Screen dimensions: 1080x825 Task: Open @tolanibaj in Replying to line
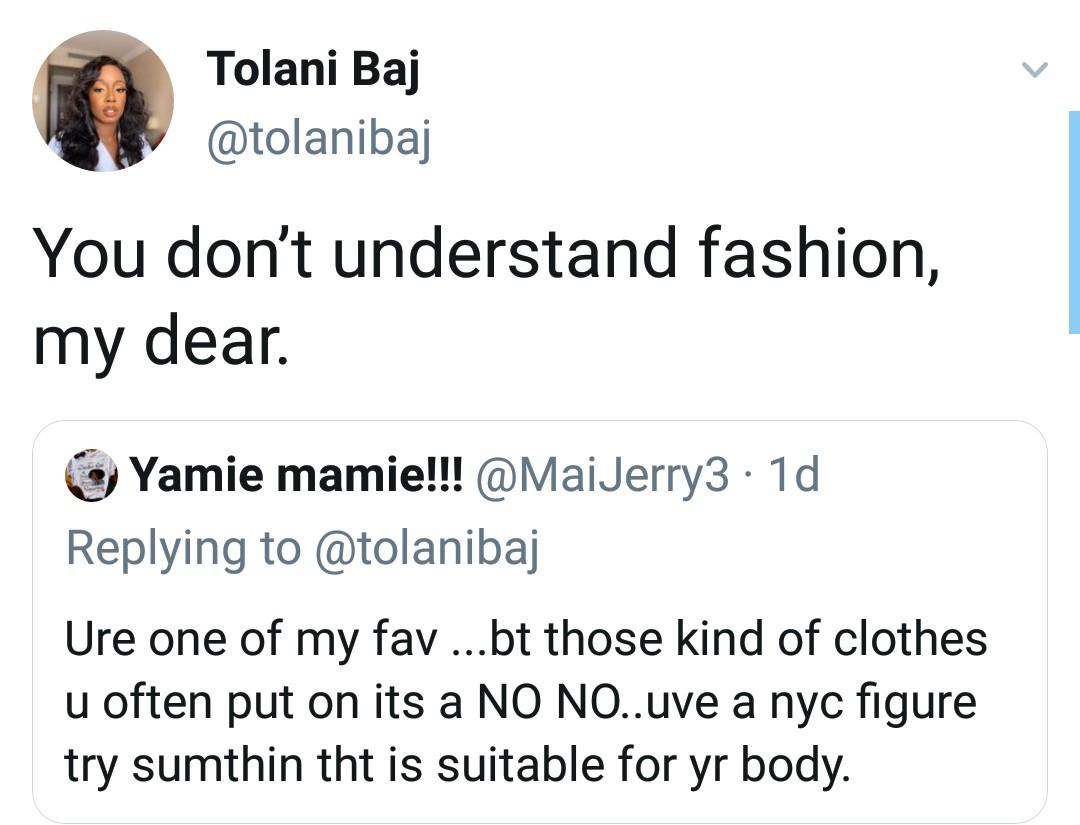click(x=426, y=549)
